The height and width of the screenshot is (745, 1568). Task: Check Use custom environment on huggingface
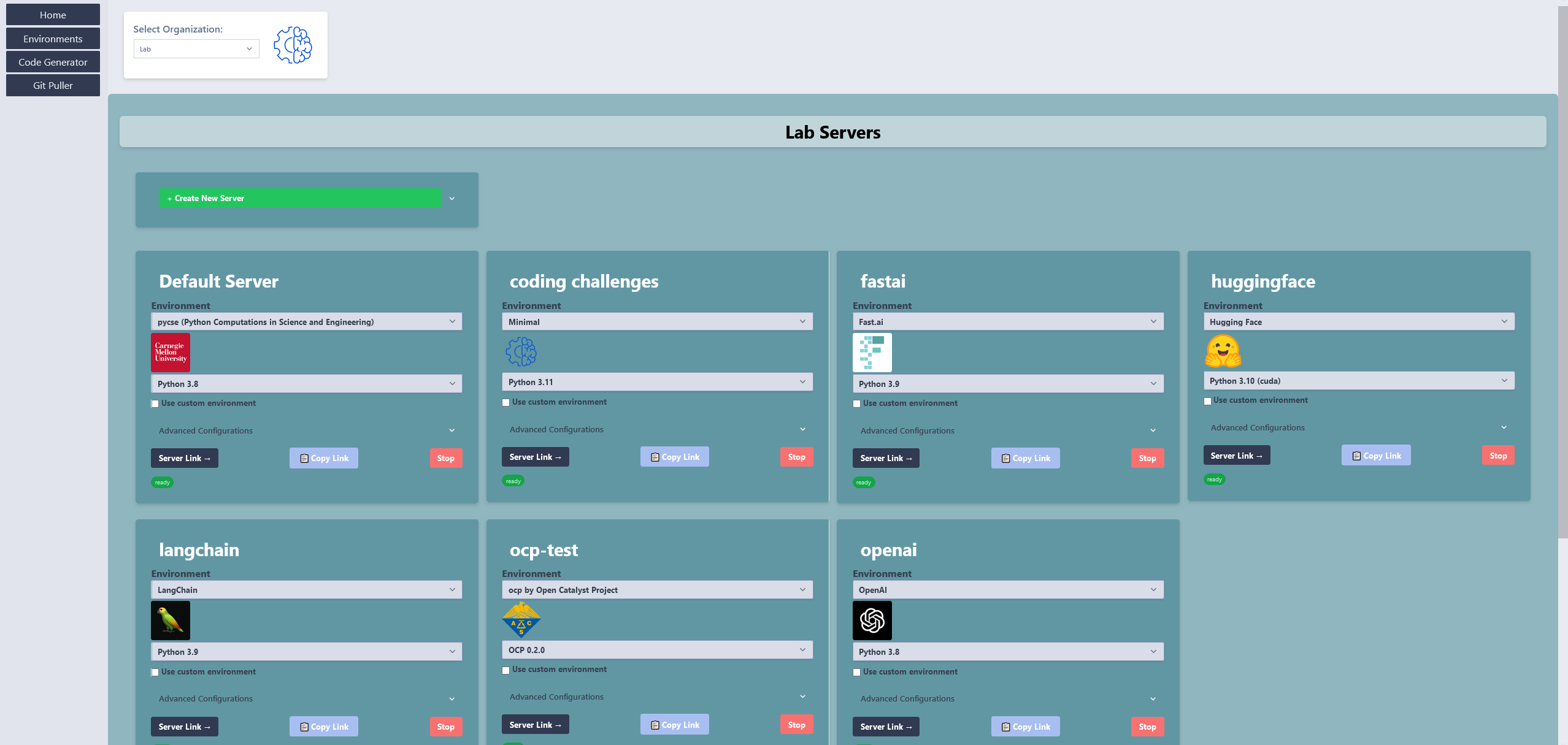[x=1207, y=401]
